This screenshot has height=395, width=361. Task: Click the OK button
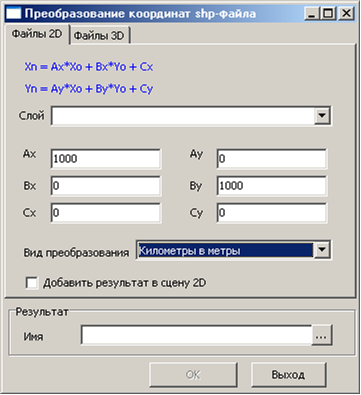coord(193,375)
